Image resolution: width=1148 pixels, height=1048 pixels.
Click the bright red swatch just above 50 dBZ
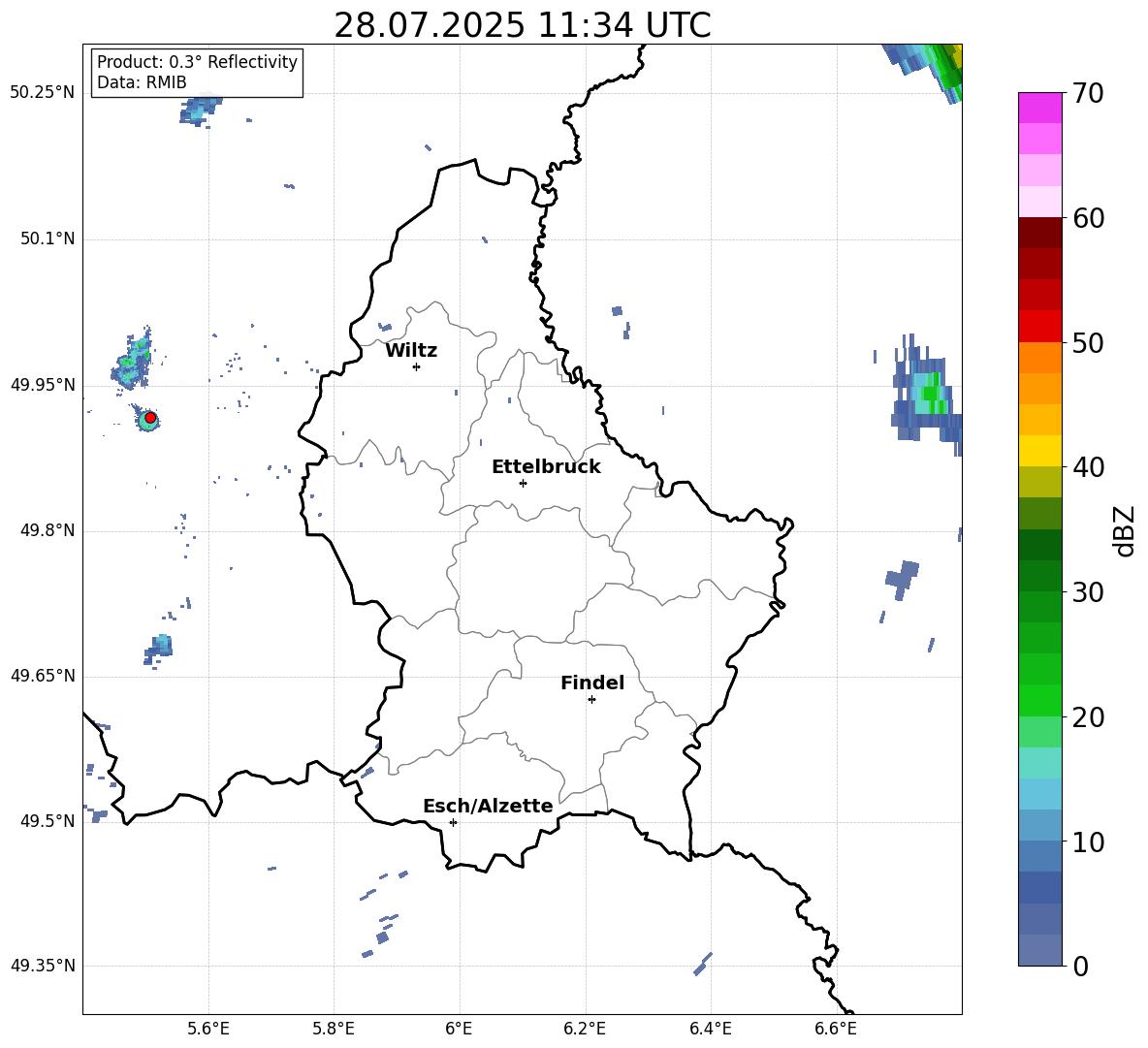[1039, 327]
